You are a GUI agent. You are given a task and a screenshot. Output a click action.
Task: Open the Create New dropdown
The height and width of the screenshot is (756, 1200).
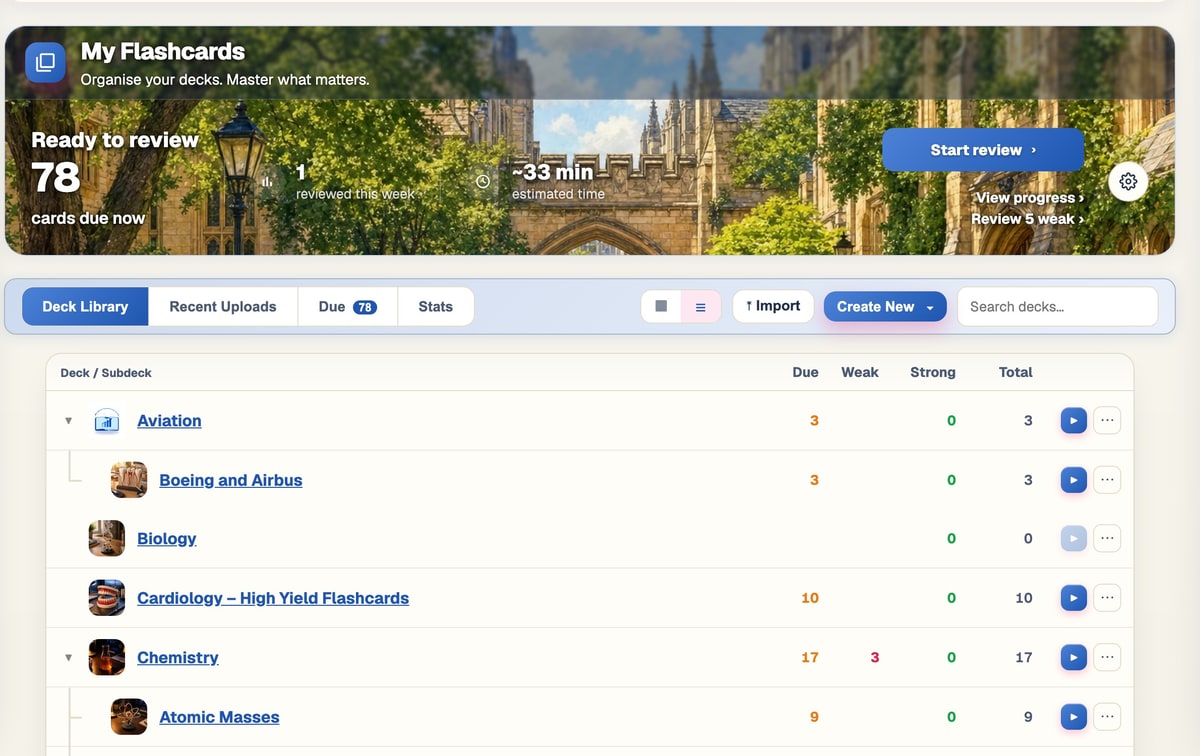(885, 307)
